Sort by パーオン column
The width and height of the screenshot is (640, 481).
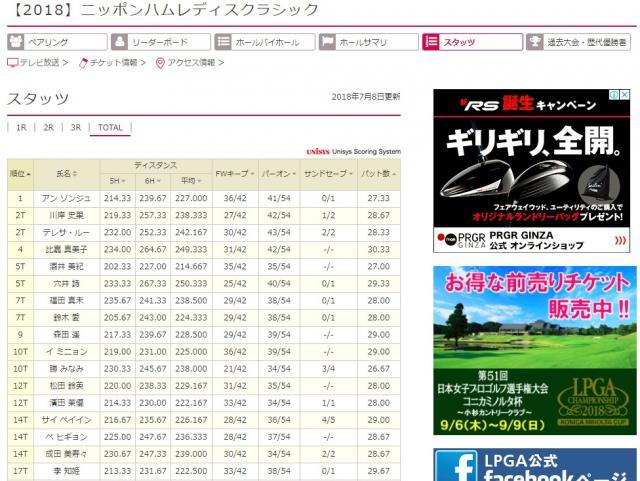coord(279,174)
